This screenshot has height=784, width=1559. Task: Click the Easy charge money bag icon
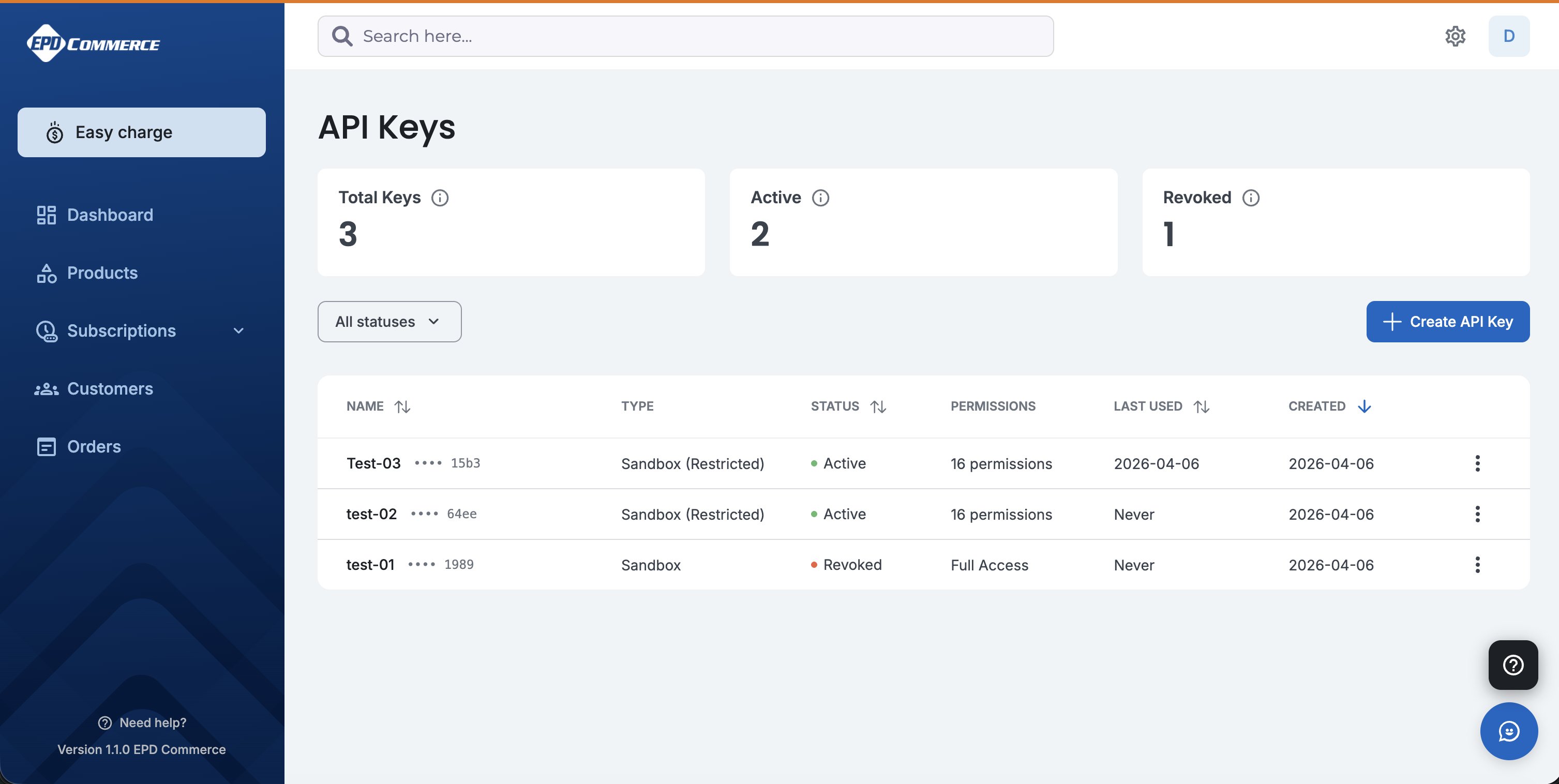click(54, 132)
